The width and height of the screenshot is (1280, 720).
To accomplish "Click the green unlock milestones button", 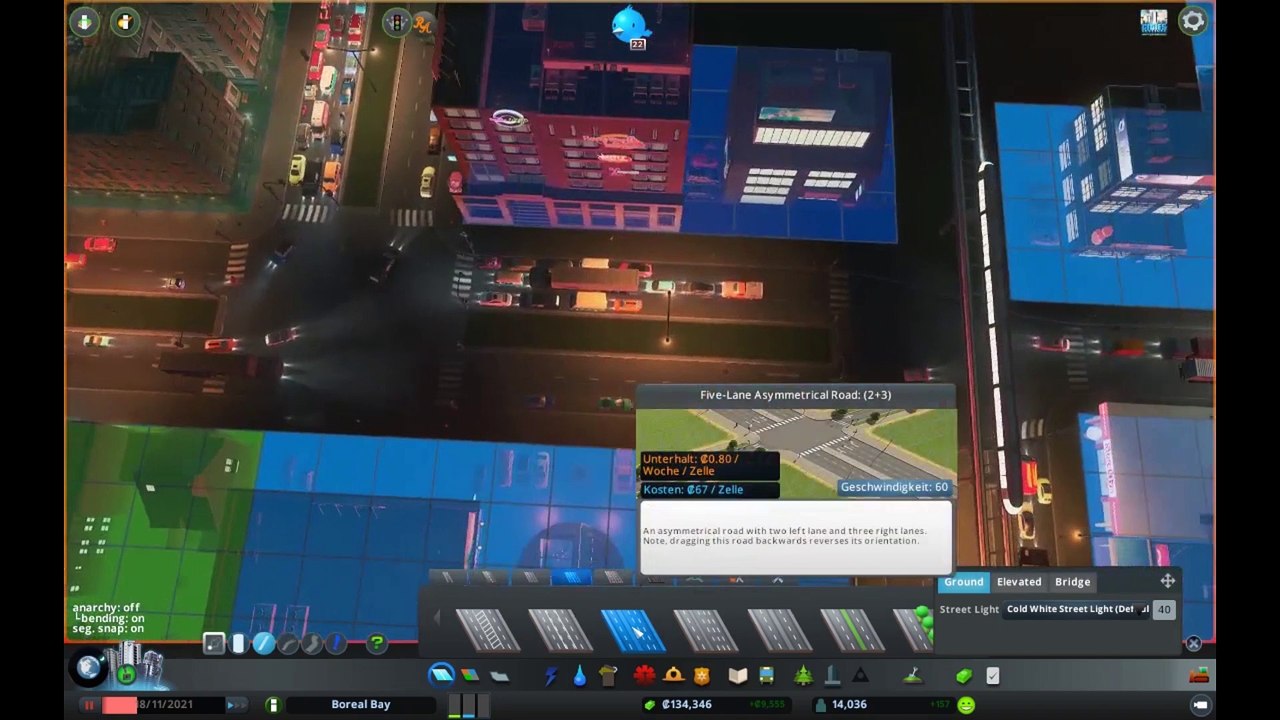I will click(x=127, y=674).
